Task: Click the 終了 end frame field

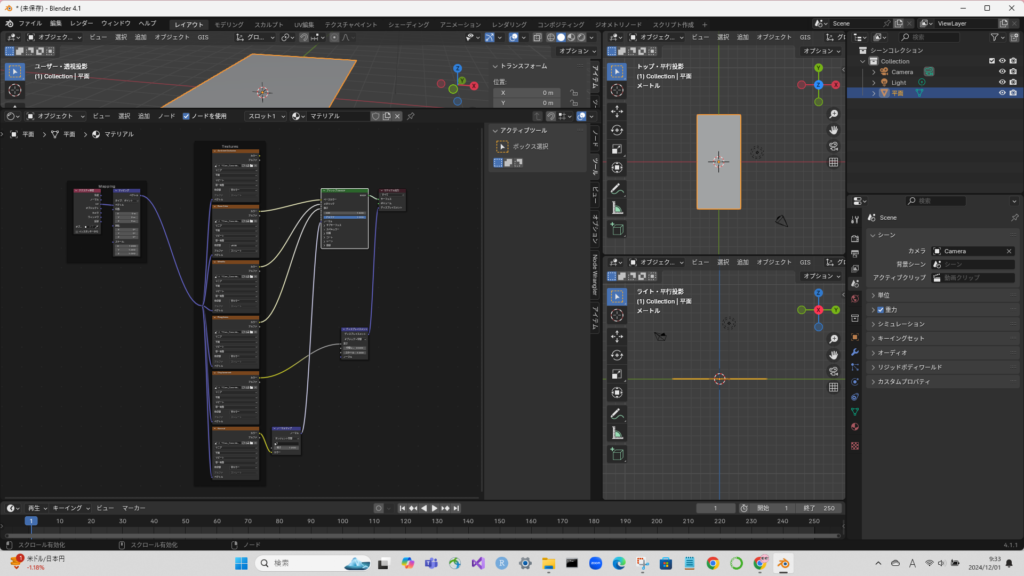Action: click(x=818, y=508)
